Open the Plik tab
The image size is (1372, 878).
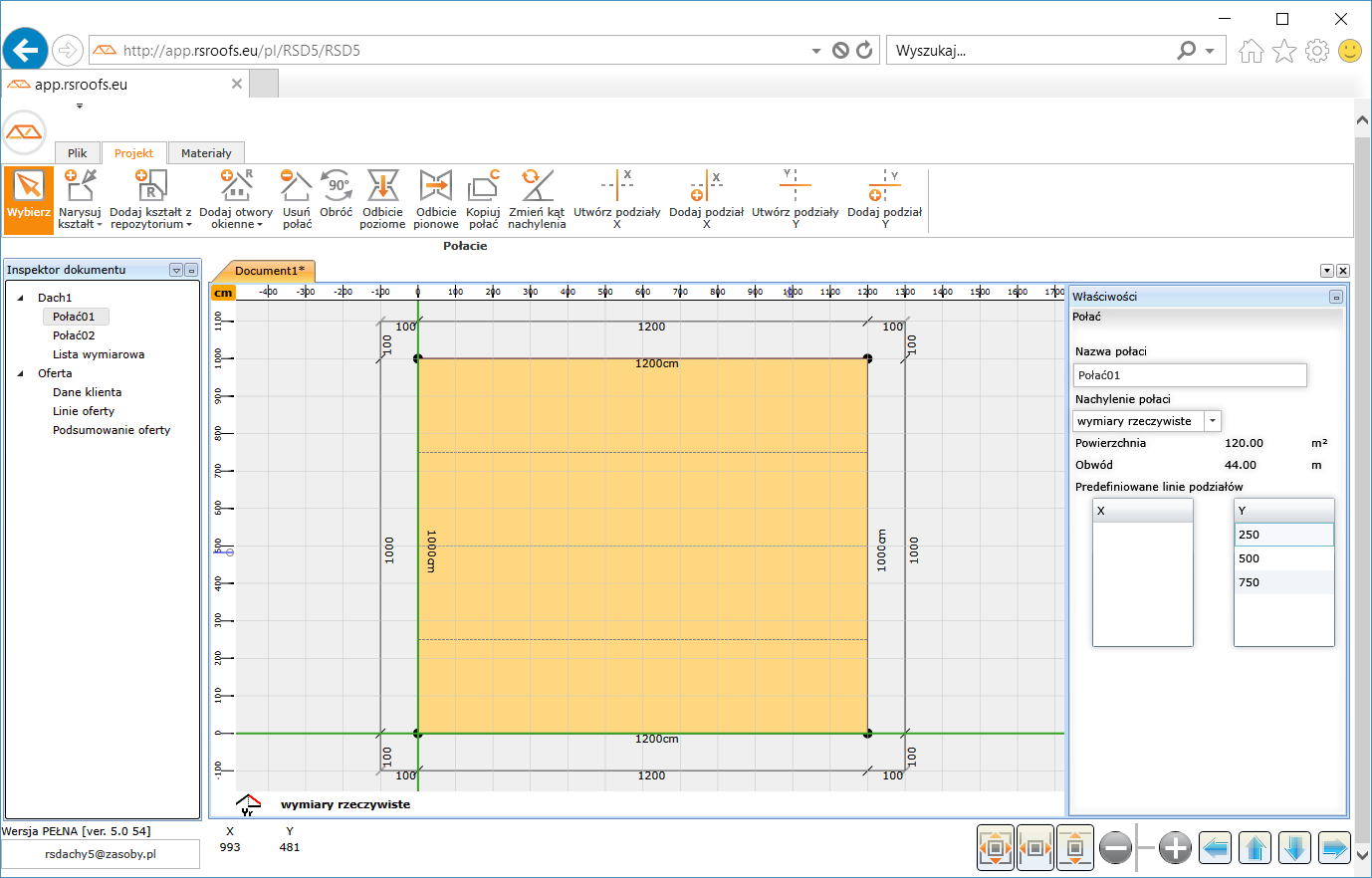click(78, 153)
